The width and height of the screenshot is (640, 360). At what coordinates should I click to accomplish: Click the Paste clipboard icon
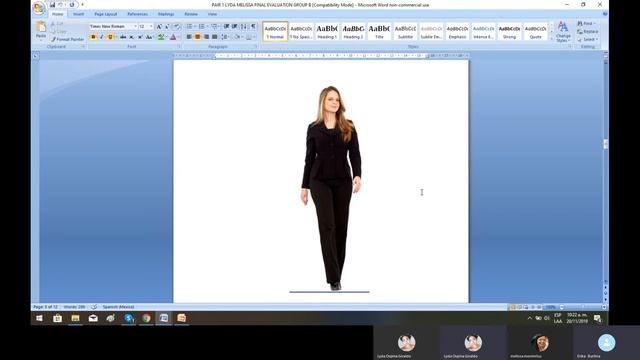coord(41,28)
